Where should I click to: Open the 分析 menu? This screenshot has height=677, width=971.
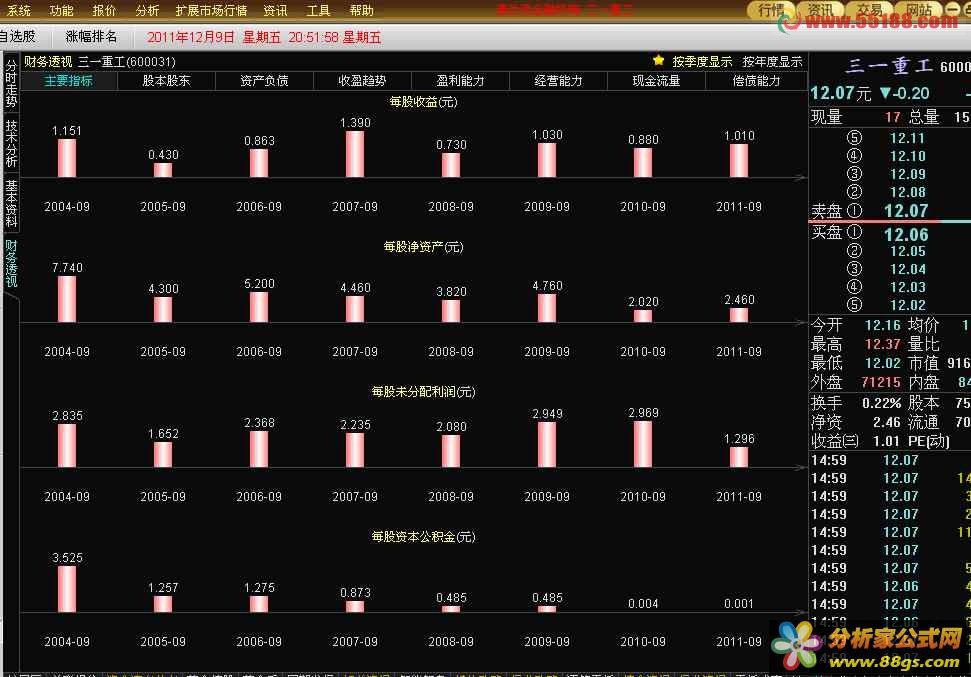tap(147, 10)
